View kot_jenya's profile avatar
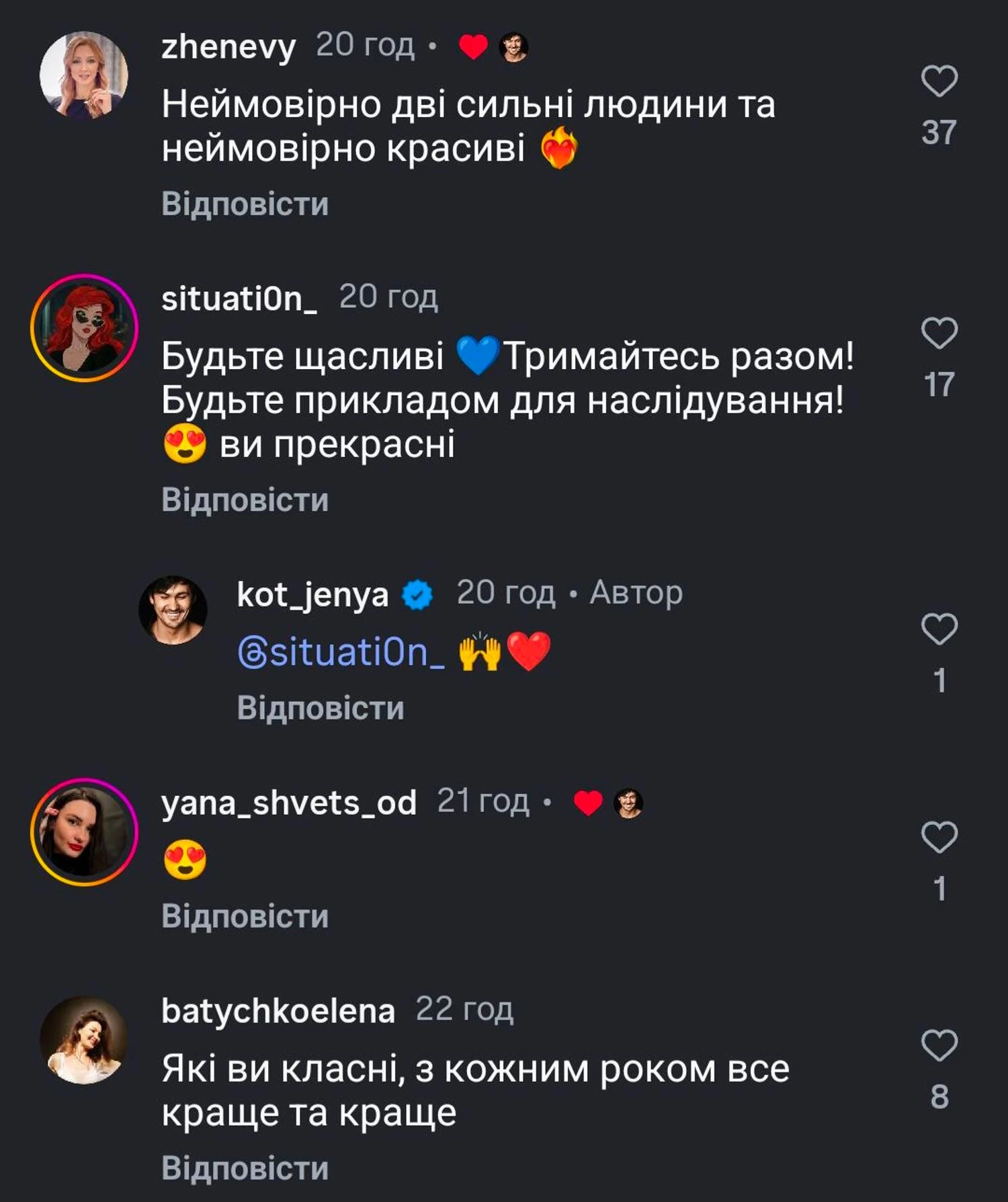Screen dimensions: 1008x1202 point(173,610)
